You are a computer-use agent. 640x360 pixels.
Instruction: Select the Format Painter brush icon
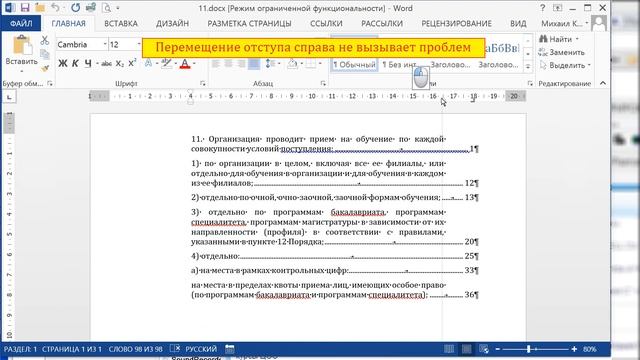[x=44, y=68]
